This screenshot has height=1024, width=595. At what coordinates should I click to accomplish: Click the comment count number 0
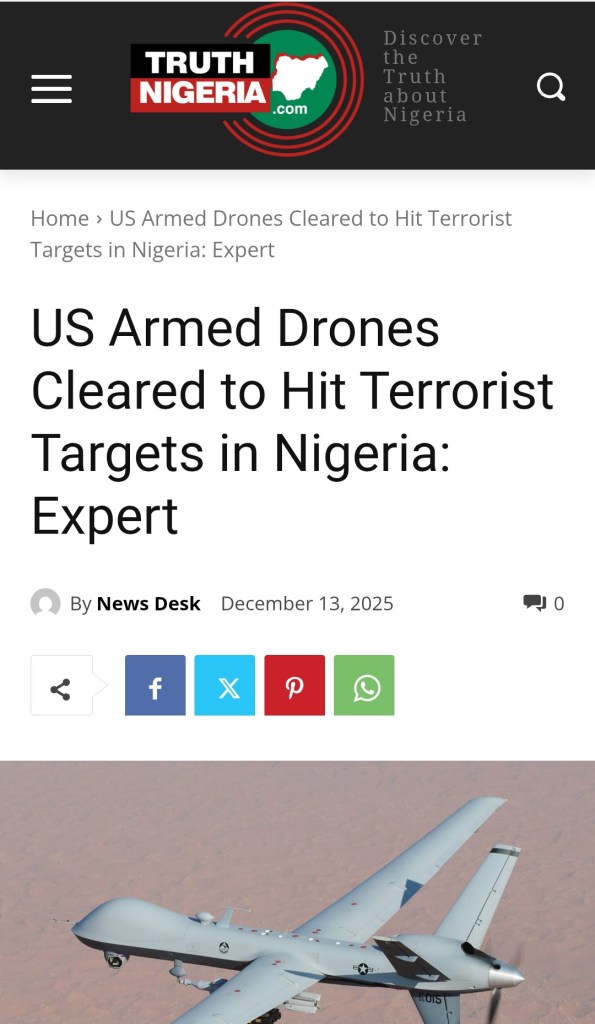click(x=558, y=603)
